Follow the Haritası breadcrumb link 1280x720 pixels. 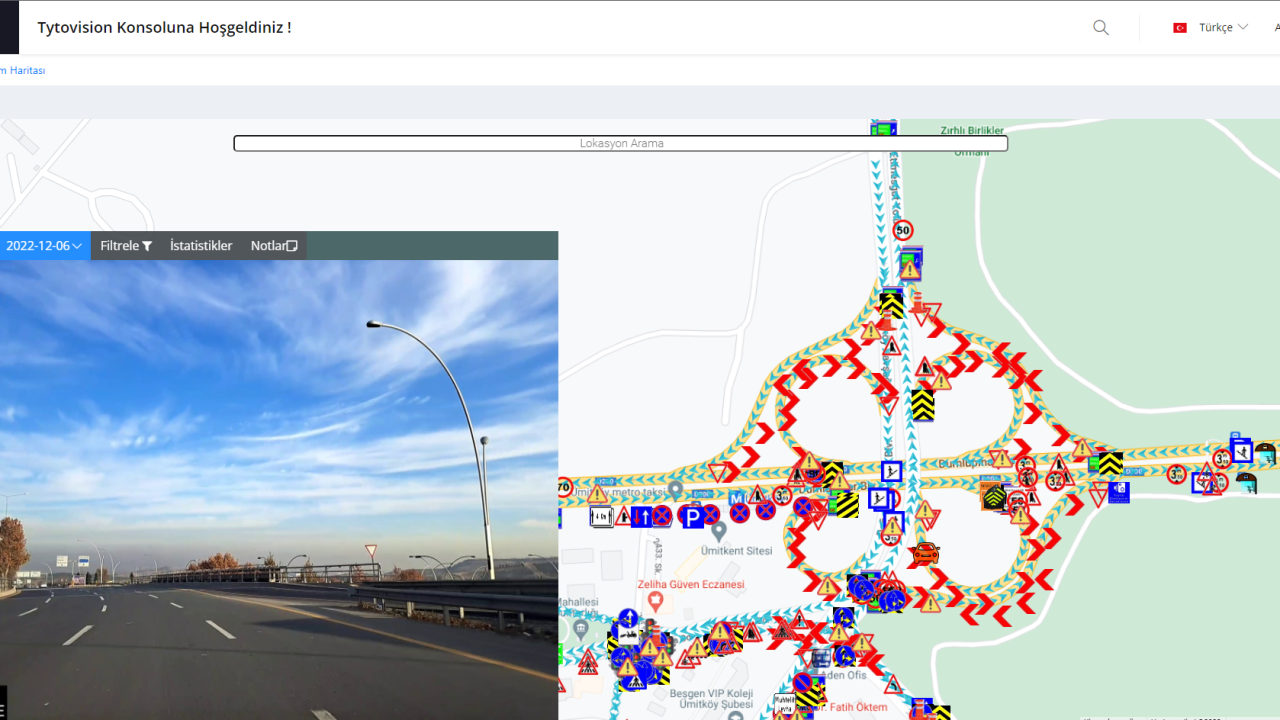tap(22, 70)
